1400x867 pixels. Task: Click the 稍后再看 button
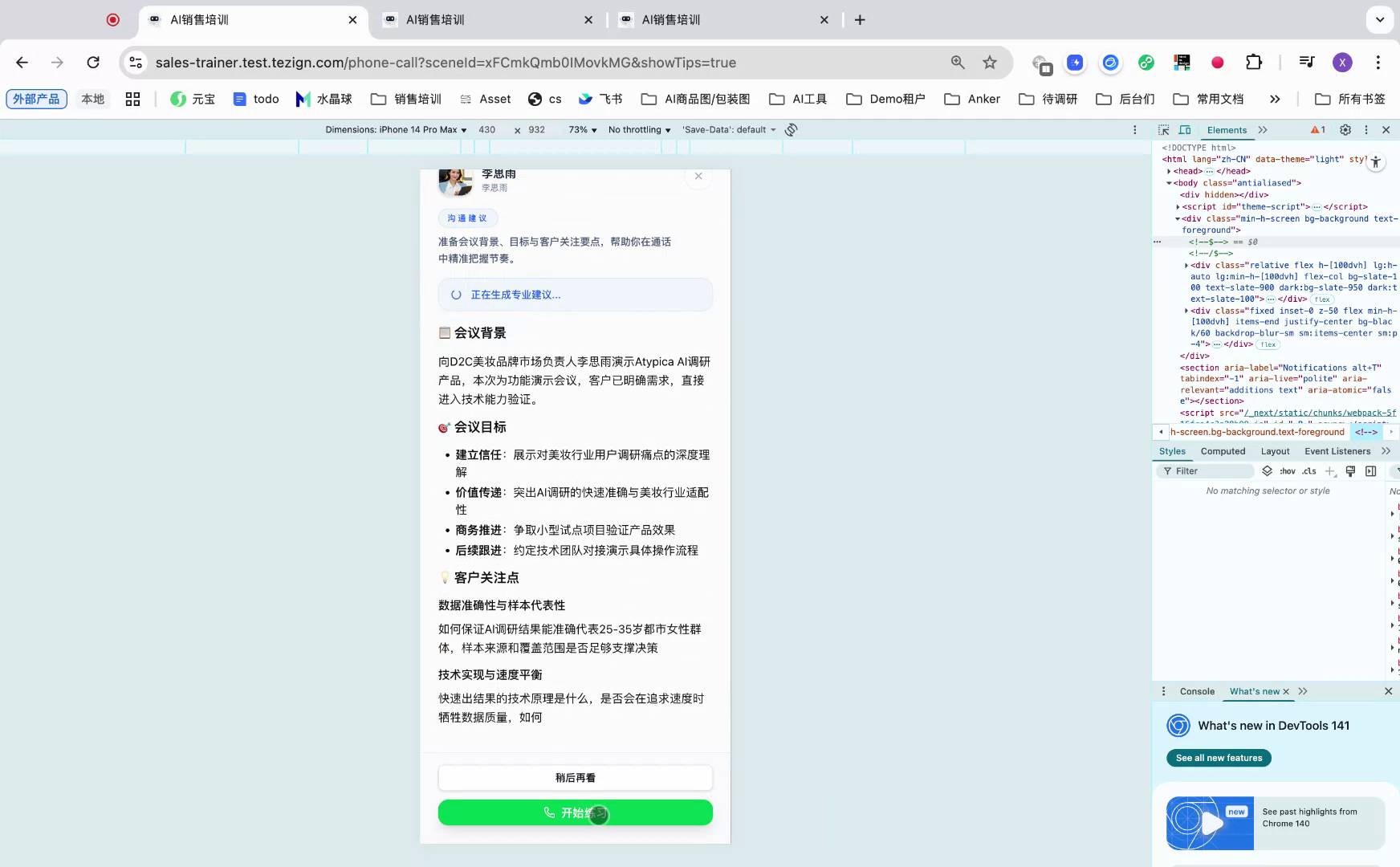tap(575, 777)
